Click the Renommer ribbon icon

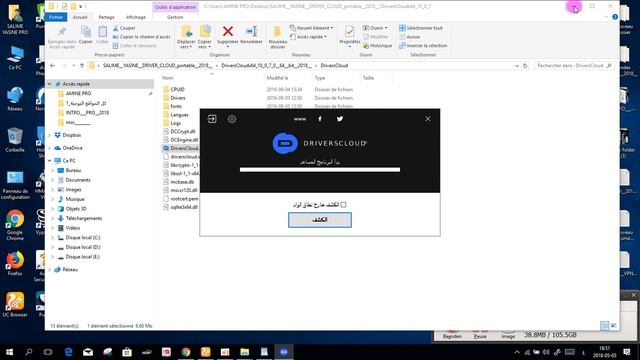point(251,31)
